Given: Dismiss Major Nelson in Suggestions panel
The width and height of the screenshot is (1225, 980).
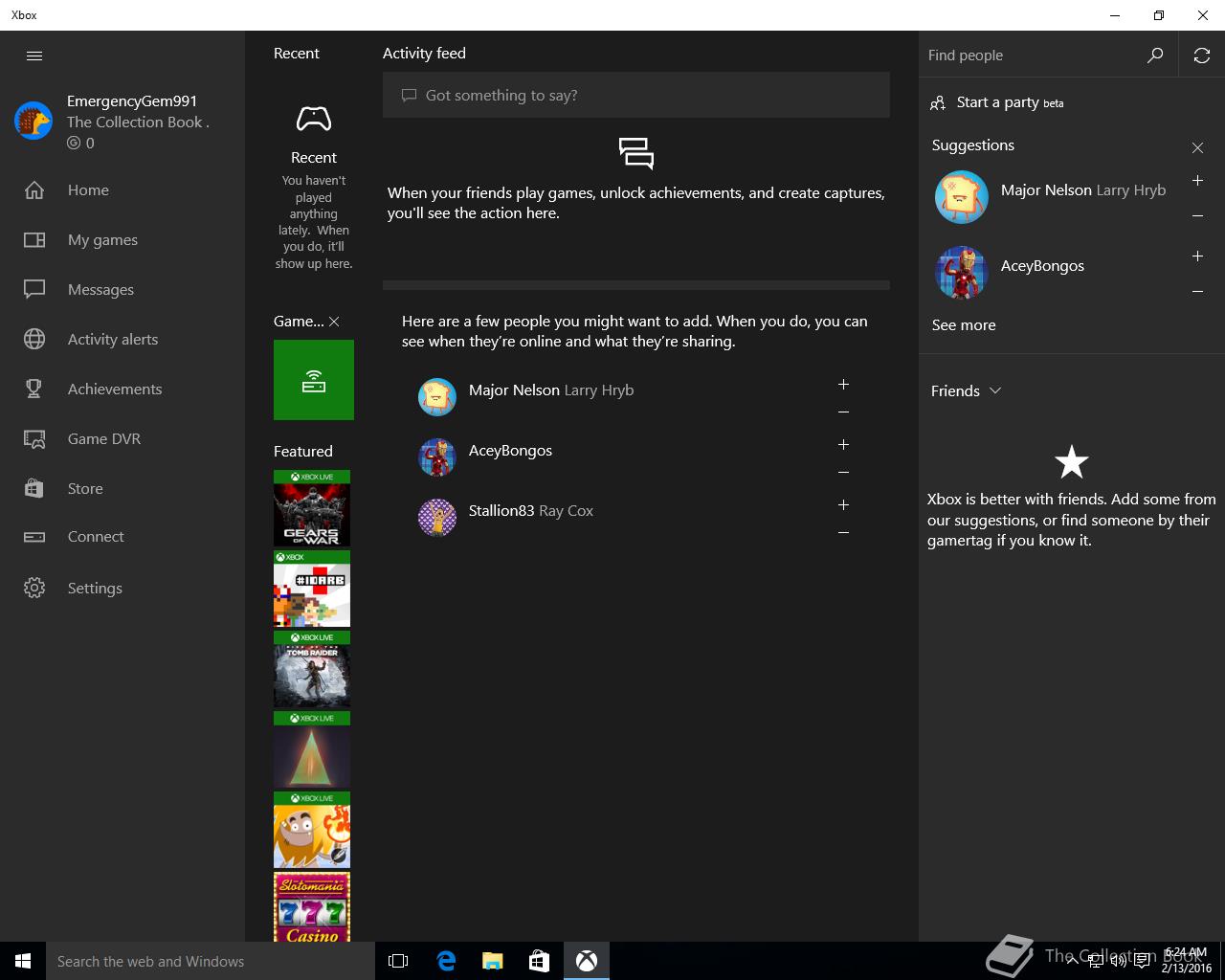Looking at the screenshot, I should (x=1197, y=215).
